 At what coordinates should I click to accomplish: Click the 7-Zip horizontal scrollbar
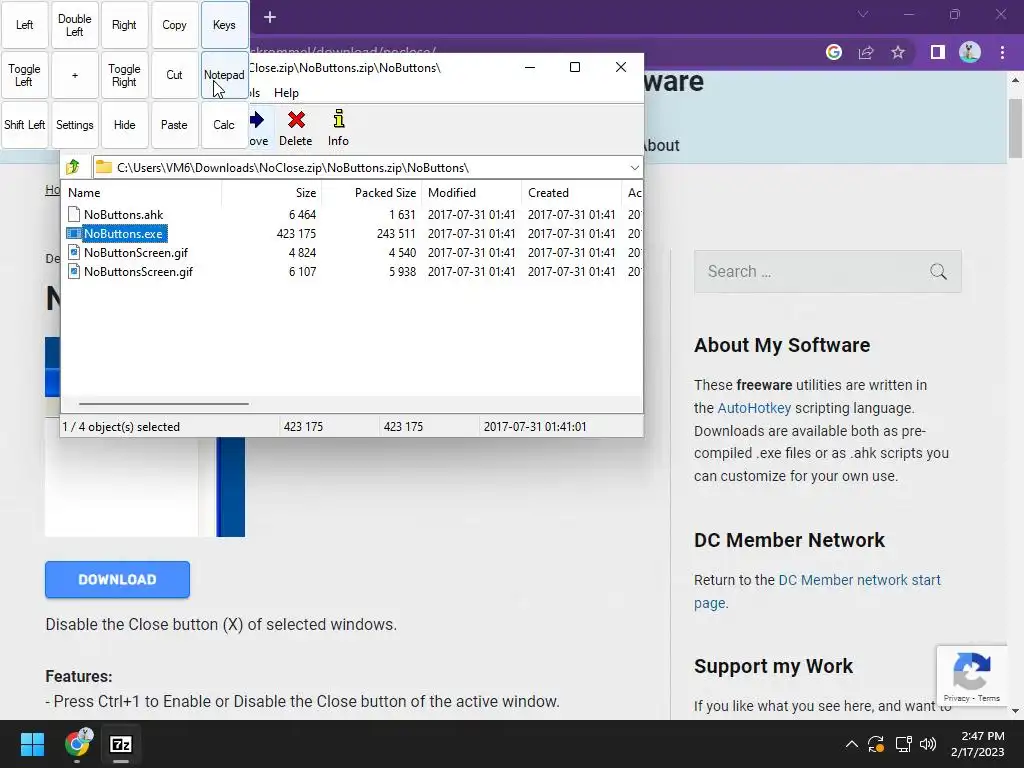click(x=163, y=404)
